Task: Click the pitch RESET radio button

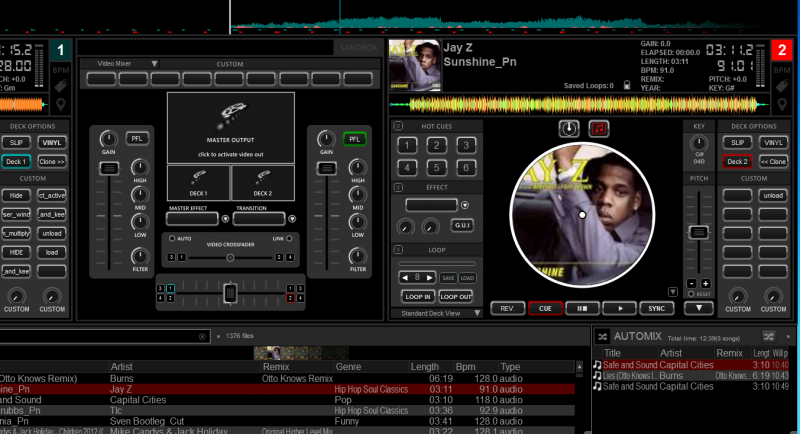Action: click(691, 294)
